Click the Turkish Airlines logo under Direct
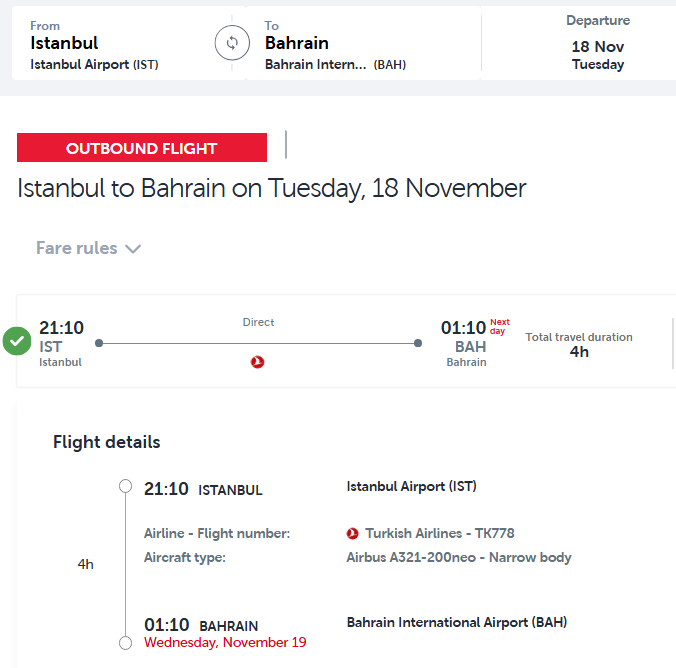This screenshot has height=668, width=676. [258, 362]
